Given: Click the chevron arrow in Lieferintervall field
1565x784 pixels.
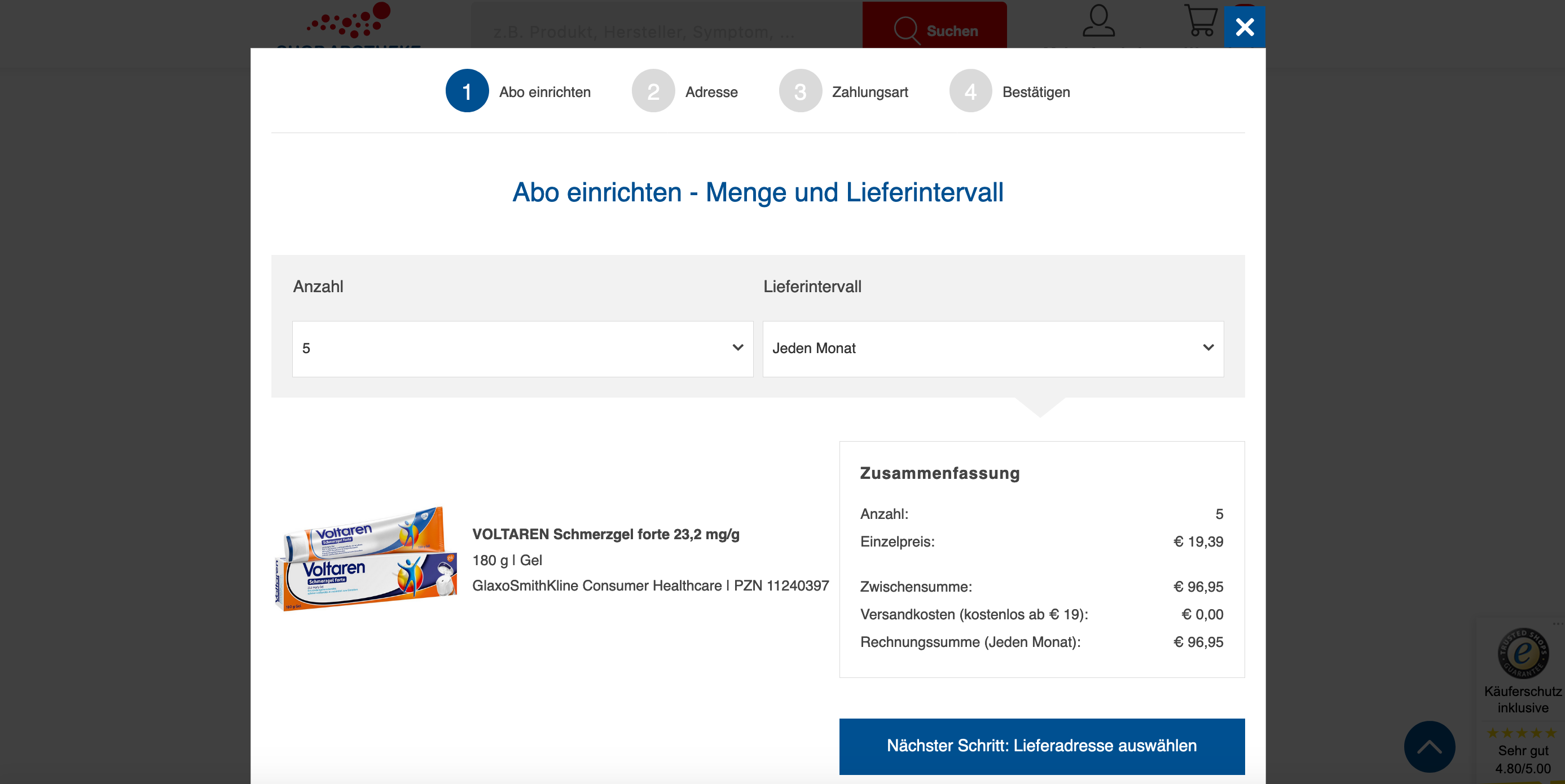Looking at the screenshot, I should pos(1208,348).
